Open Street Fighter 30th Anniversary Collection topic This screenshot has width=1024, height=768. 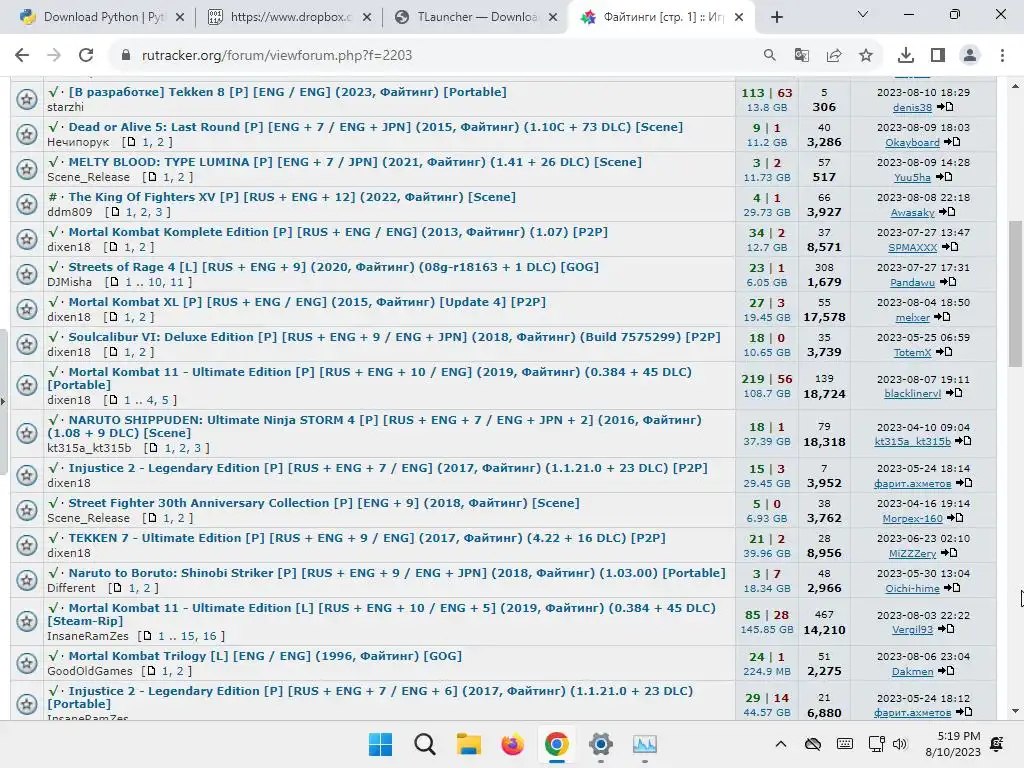(324, 503)
